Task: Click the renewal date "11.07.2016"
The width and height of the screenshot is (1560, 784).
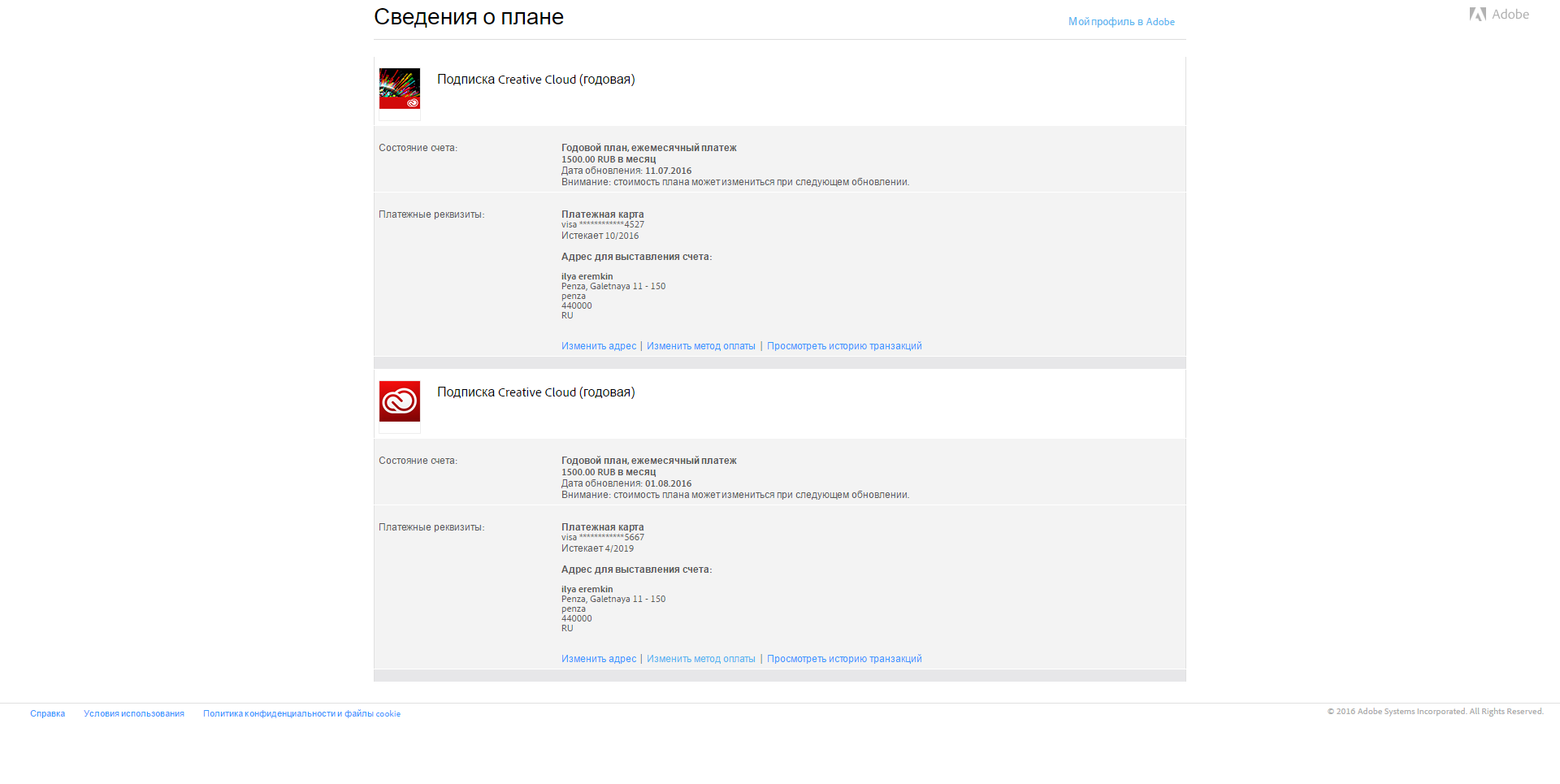Action: click(x=668, y=171)
